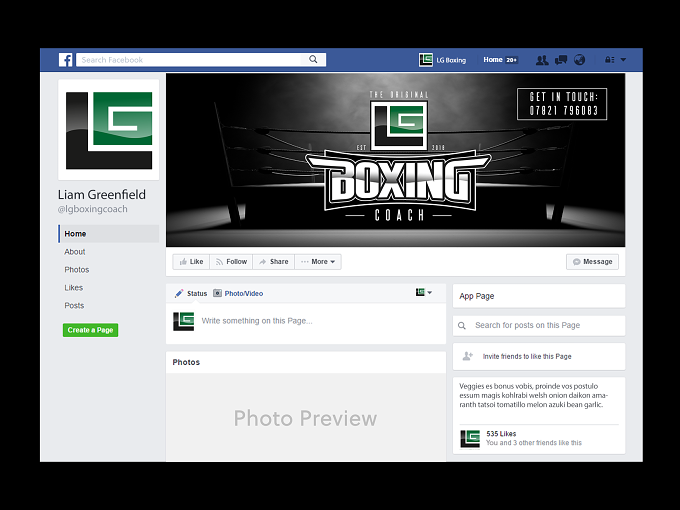Open friend requests icon in top bar

(542, 60)
